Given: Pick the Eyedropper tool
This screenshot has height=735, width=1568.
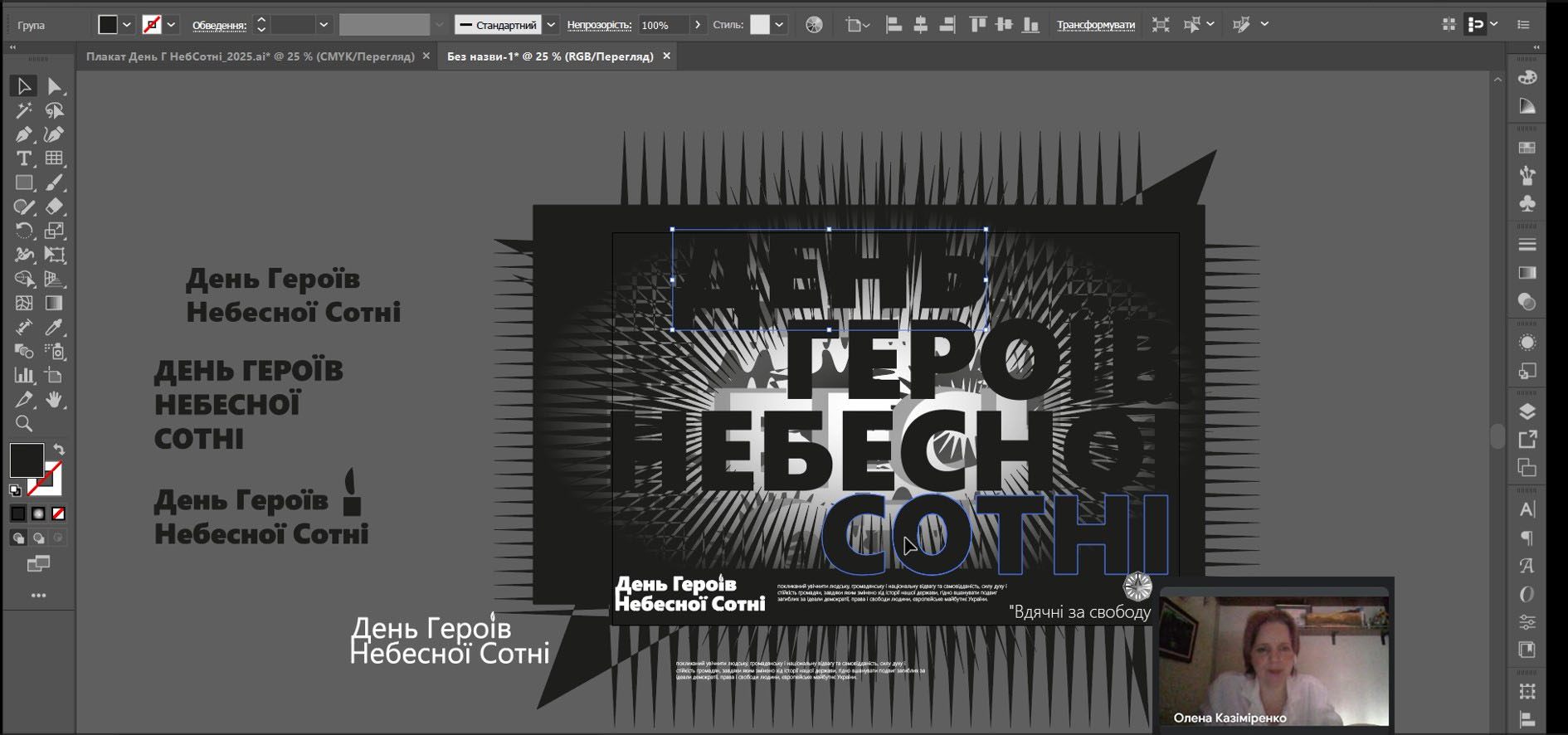Looking at the screenshot, I should point(54,328).
